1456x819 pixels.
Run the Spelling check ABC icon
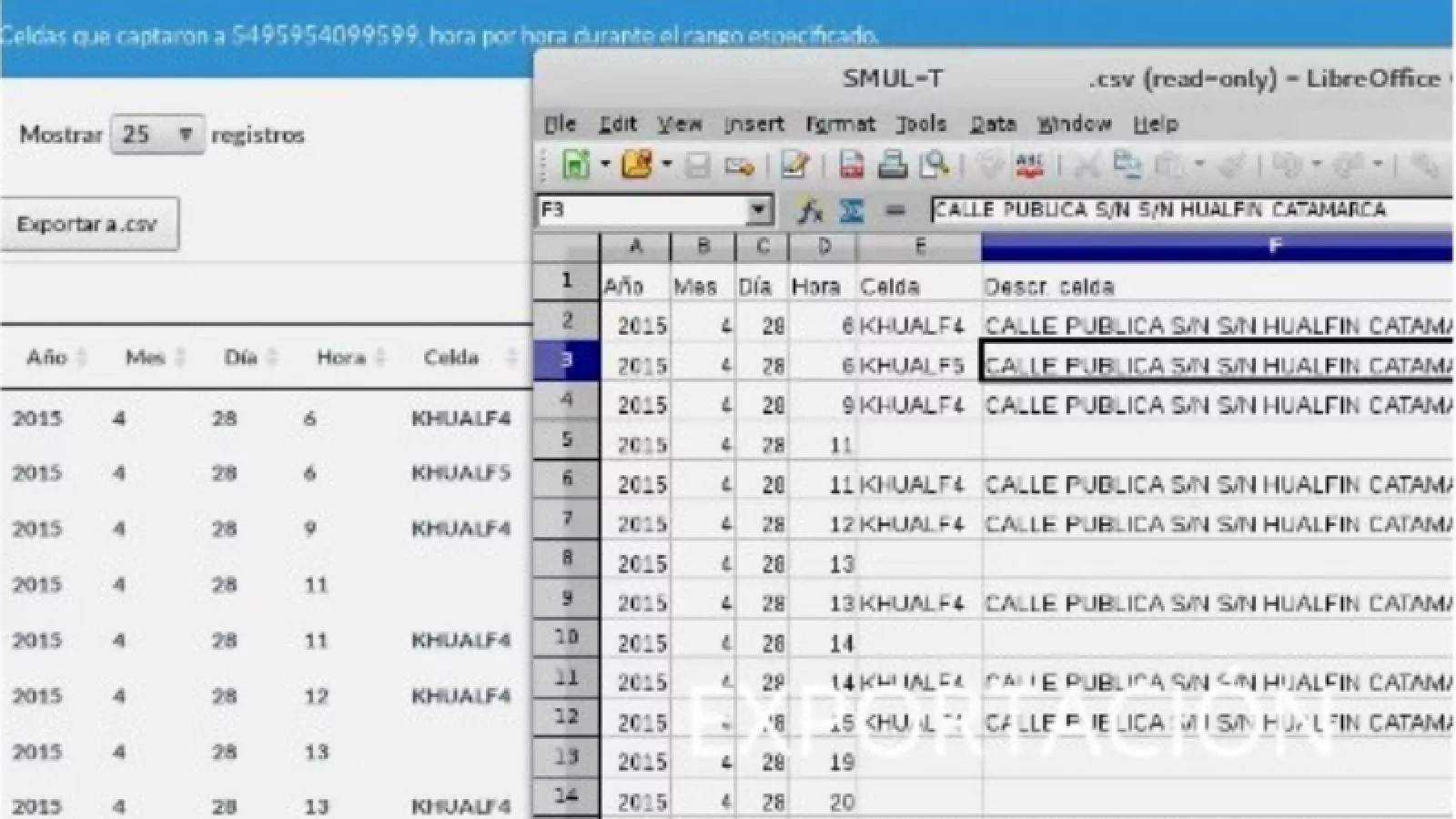[1029, 165]
